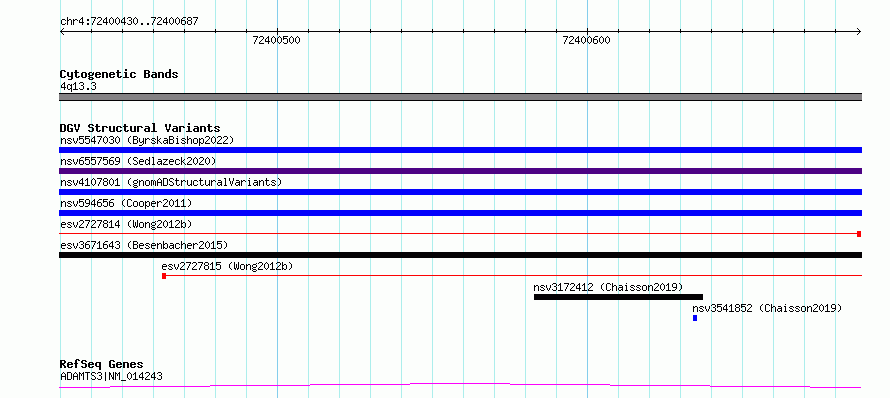Screen dimensions: 890x398
Task: Open the nsv3172412 (Chaisson2019) label
Action: (x=608, y=287)
